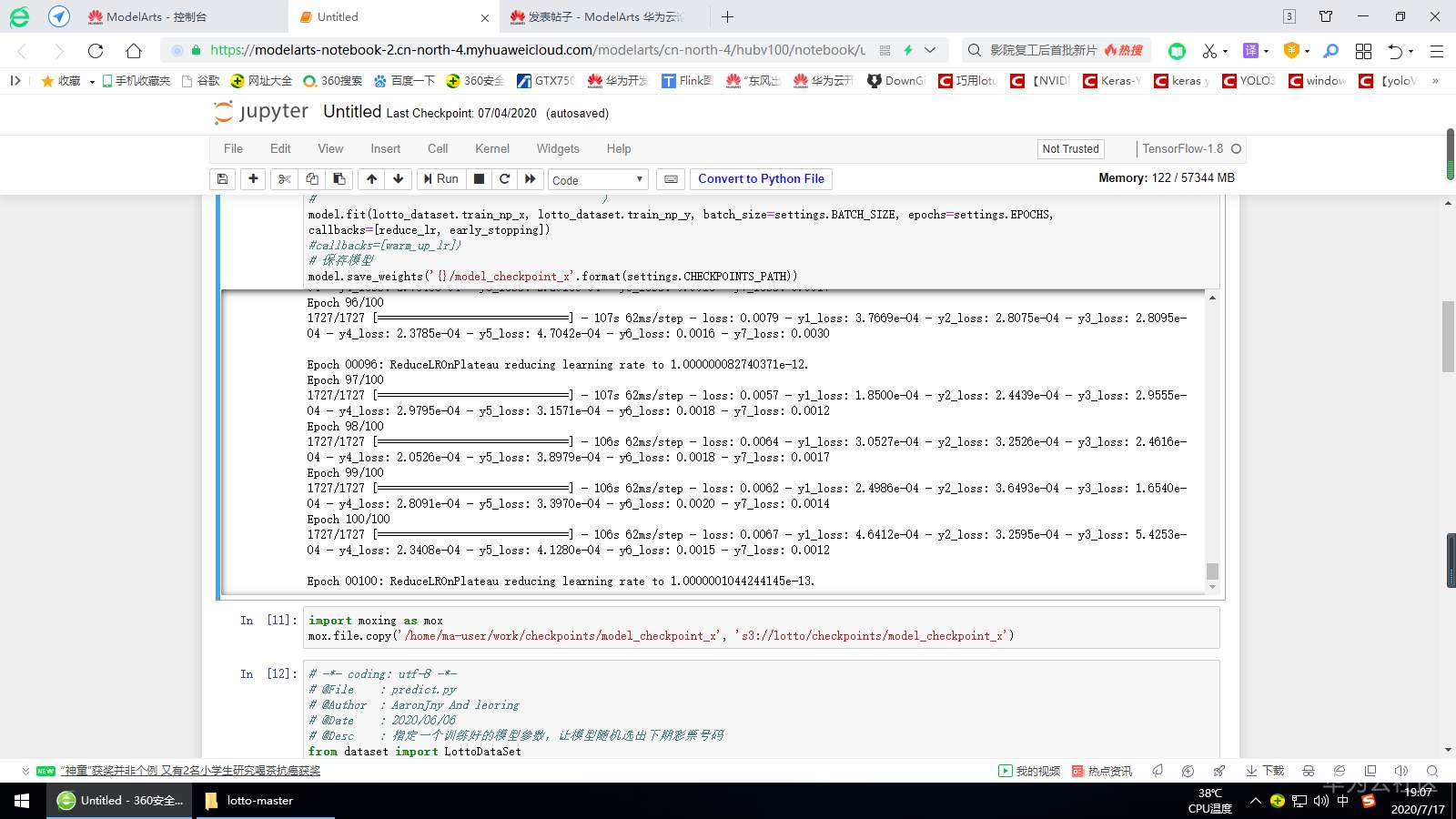Open the command palette keyboard icon

[x=671, y=179]
